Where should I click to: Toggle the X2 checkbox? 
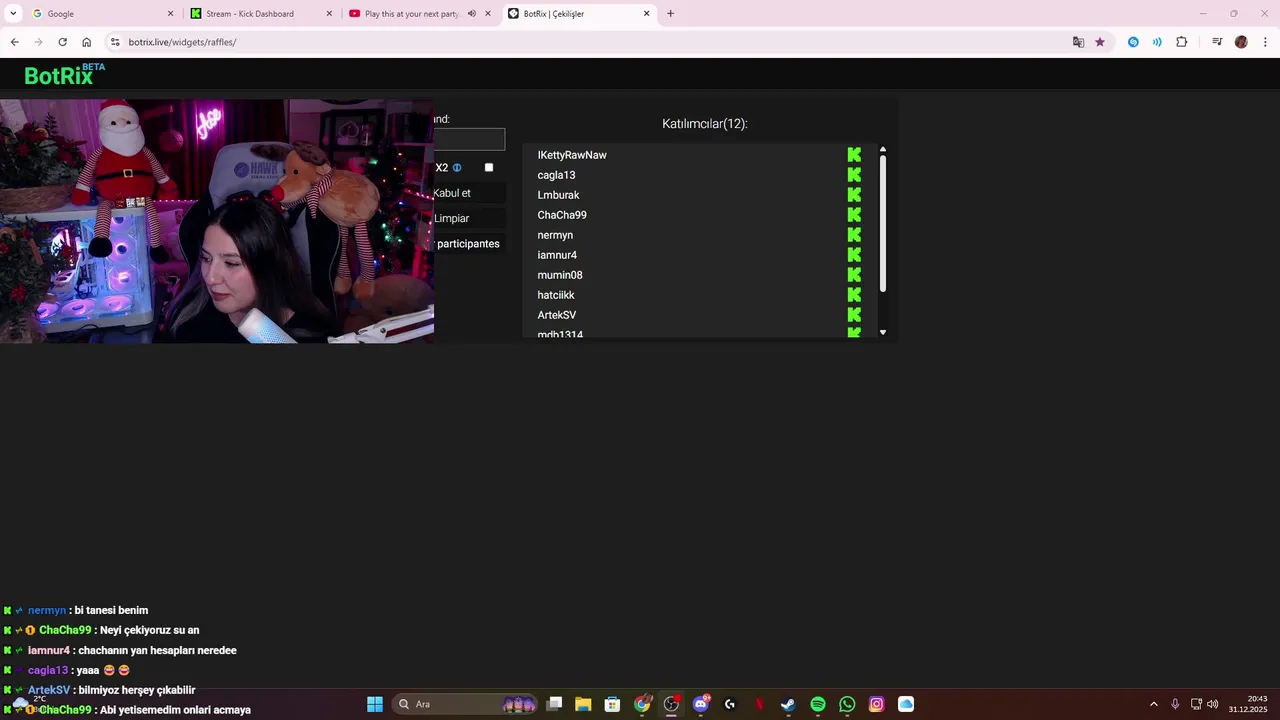point(489,167)
